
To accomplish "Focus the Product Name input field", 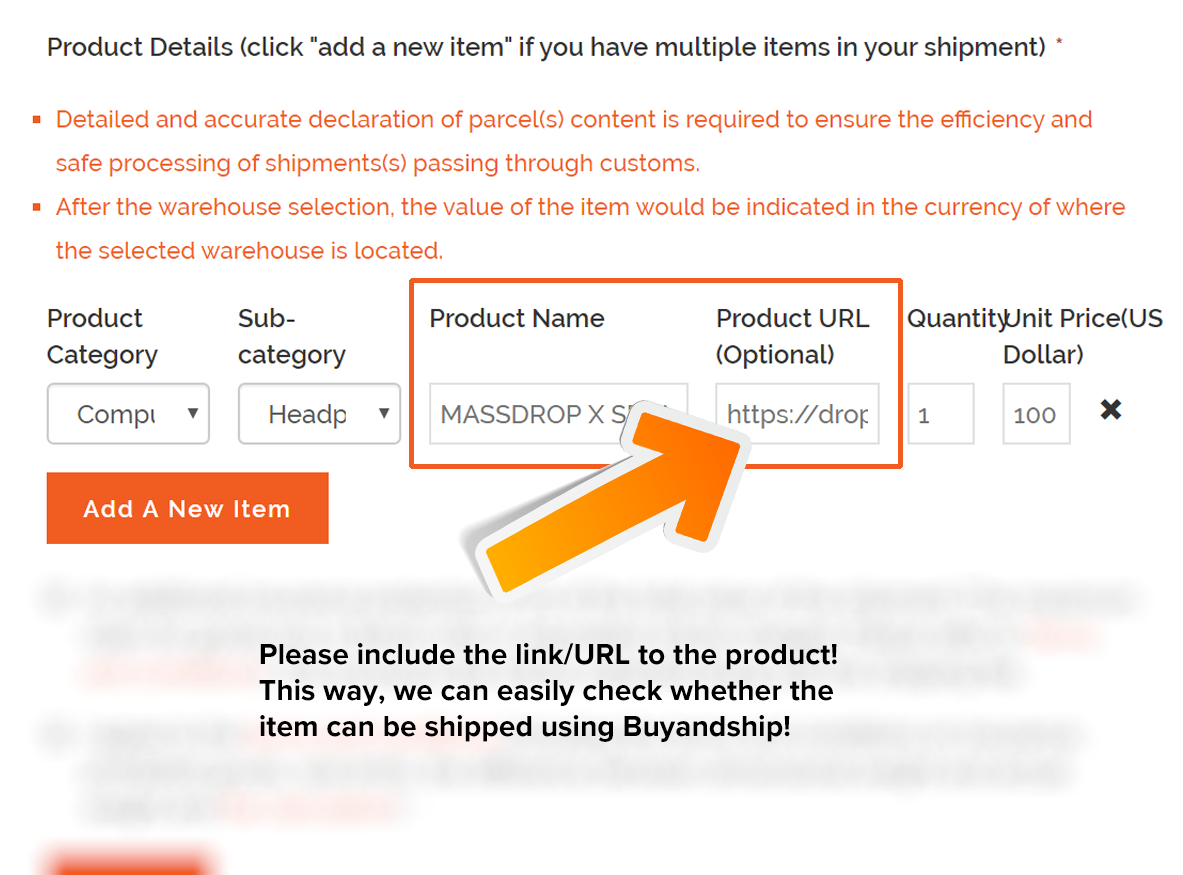I will tap(558, 413).
